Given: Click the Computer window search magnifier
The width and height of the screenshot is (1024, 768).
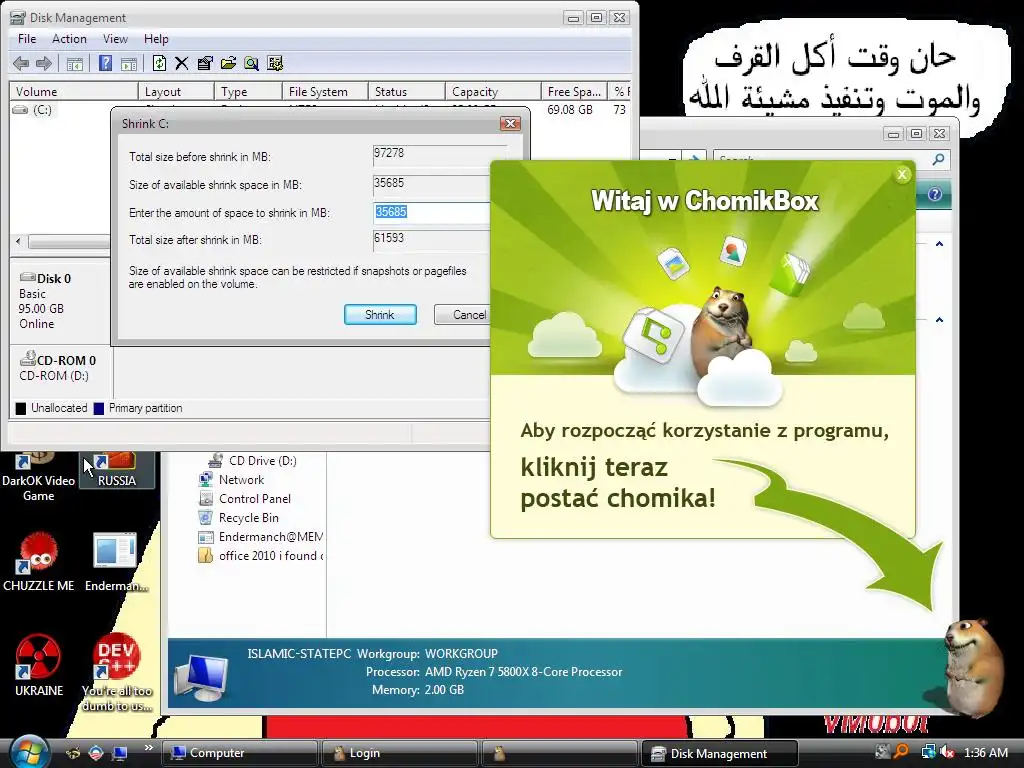Looking at the screenshot, I should (x=938, y=159).
